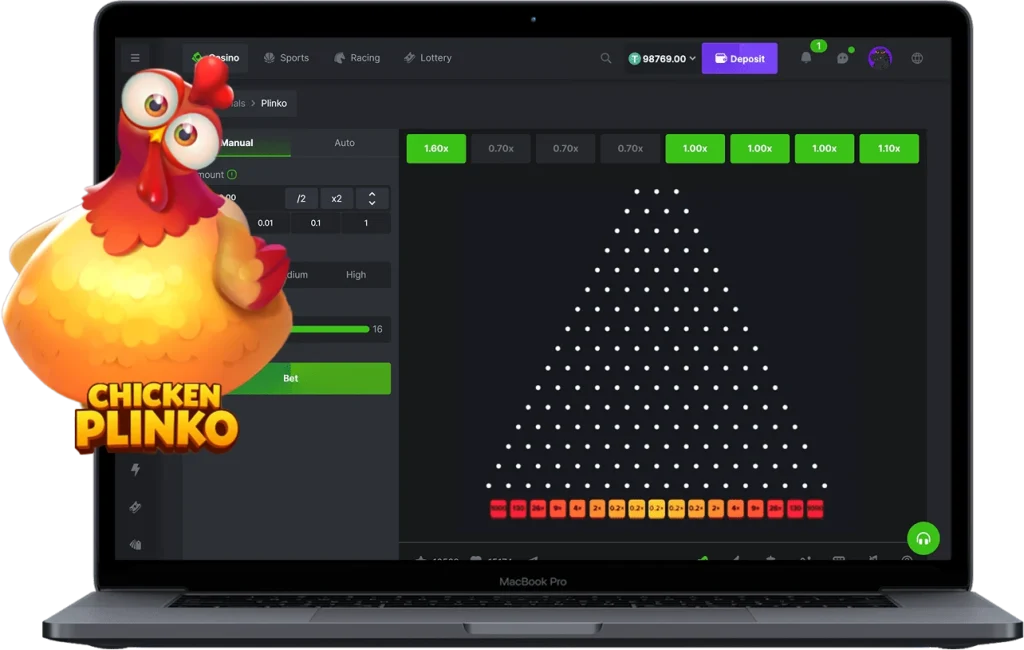Select the High risk option
Viewport: 1024px width, 650px height.
(356, 274)
